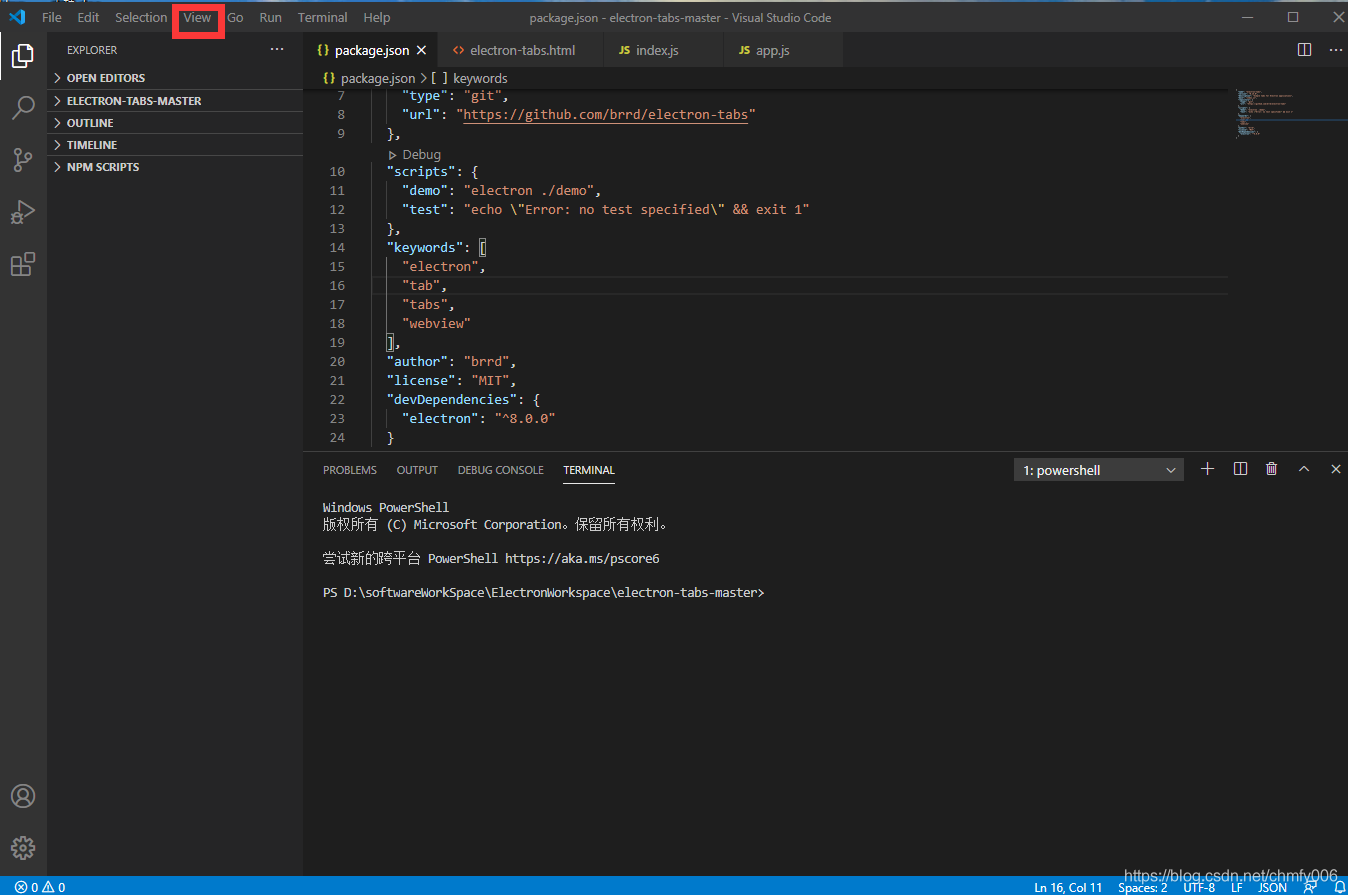Click the feedback icon in status bar

click(1310, 887)
